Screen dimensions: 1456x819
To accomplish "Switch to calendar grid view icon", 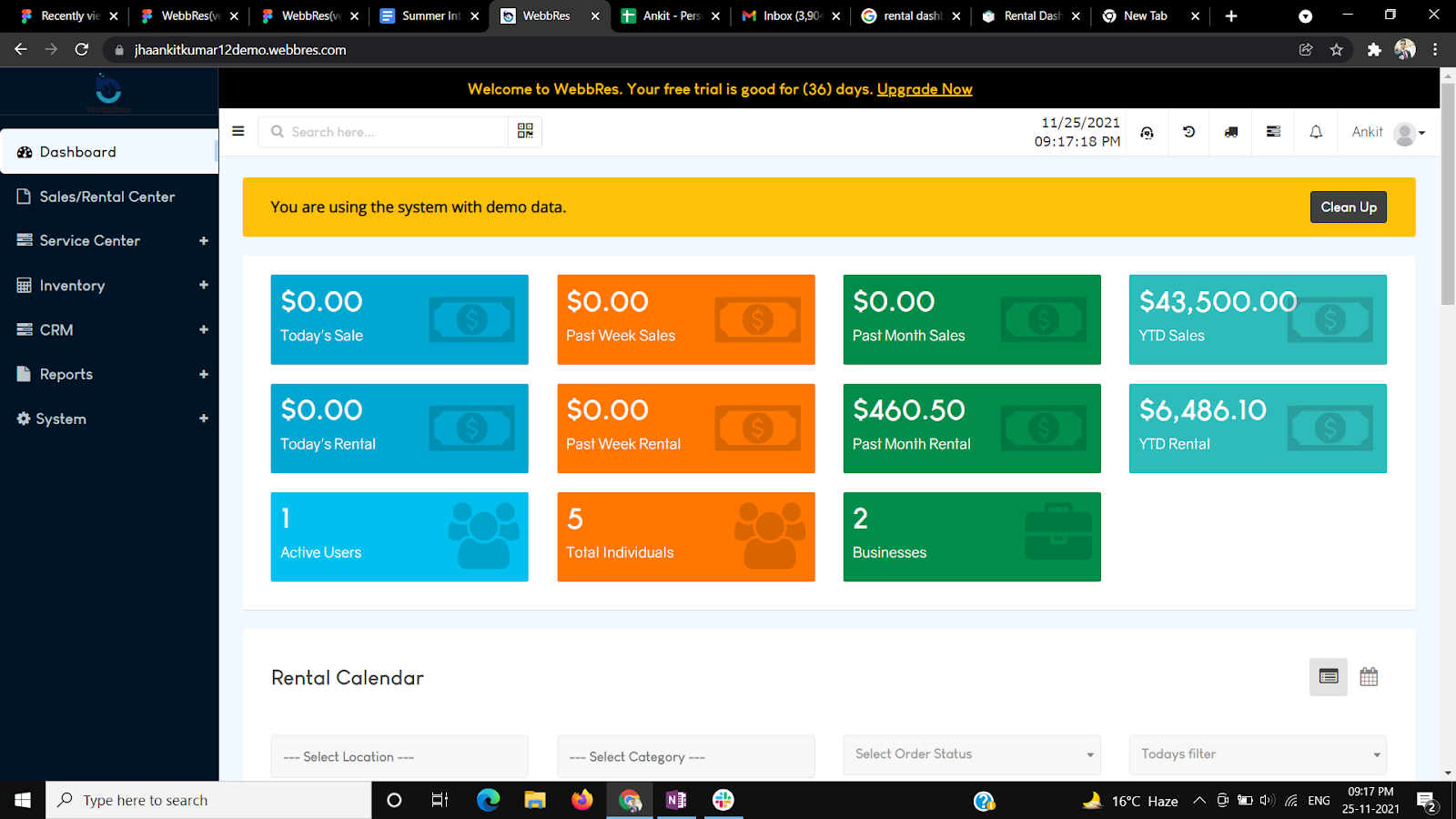I will (x=1369, y=677).
